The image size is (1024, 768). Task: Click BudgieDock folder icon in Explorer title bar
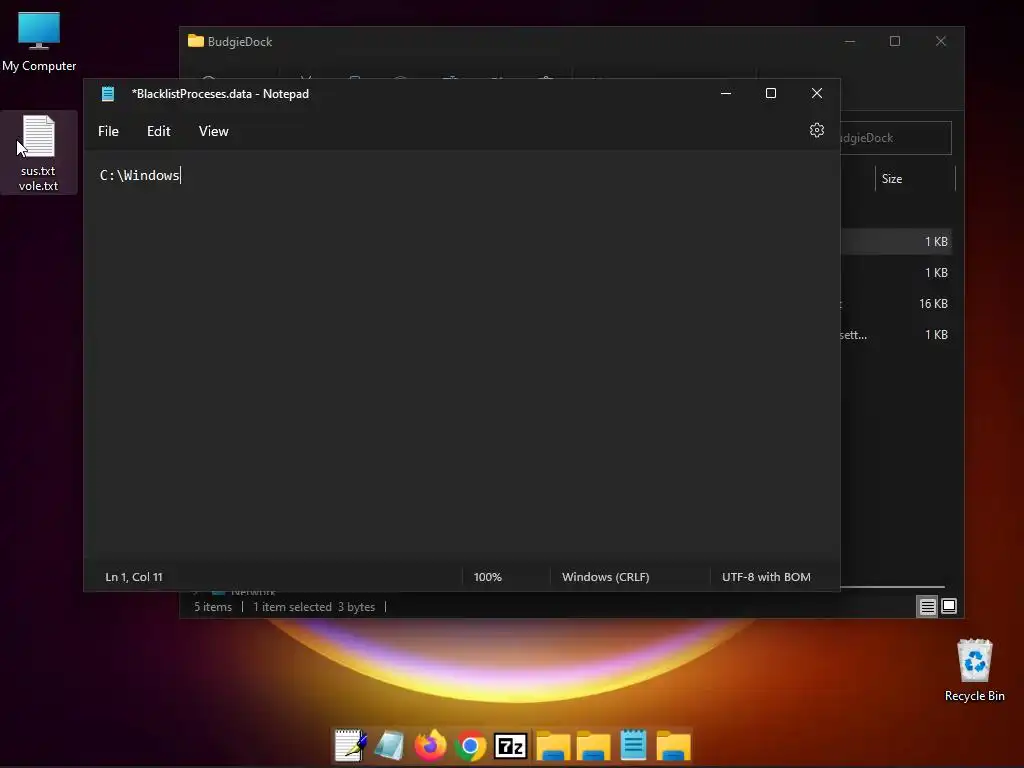click(196, 41)
